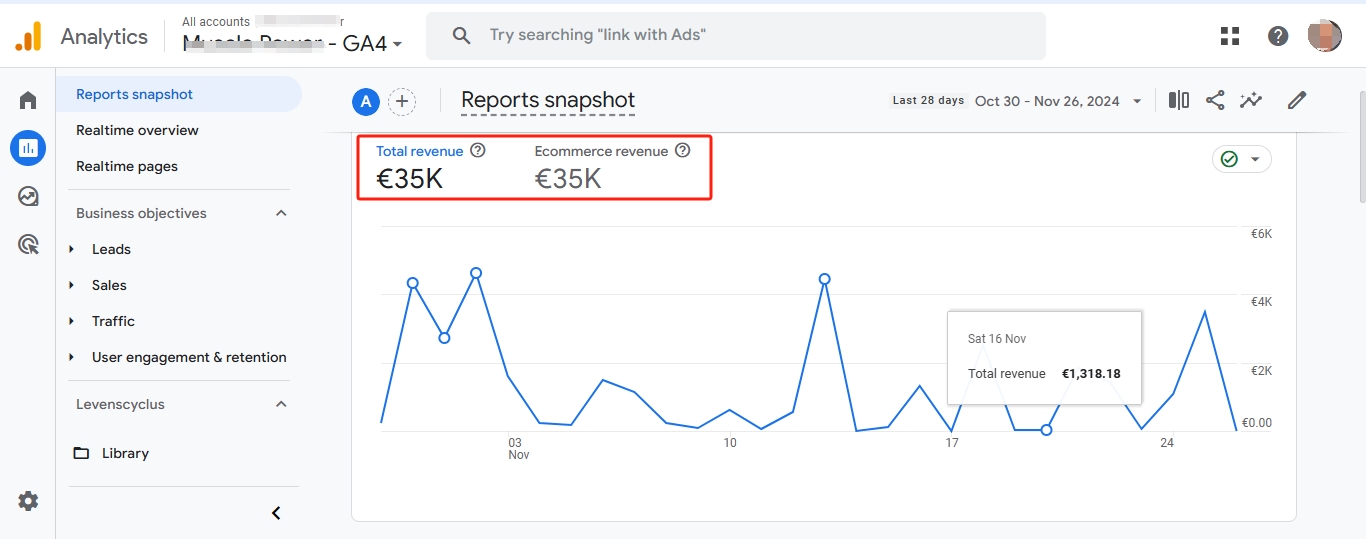Open the green check status dropdown
This screenshot has width=1366, height=539.
1242,159
